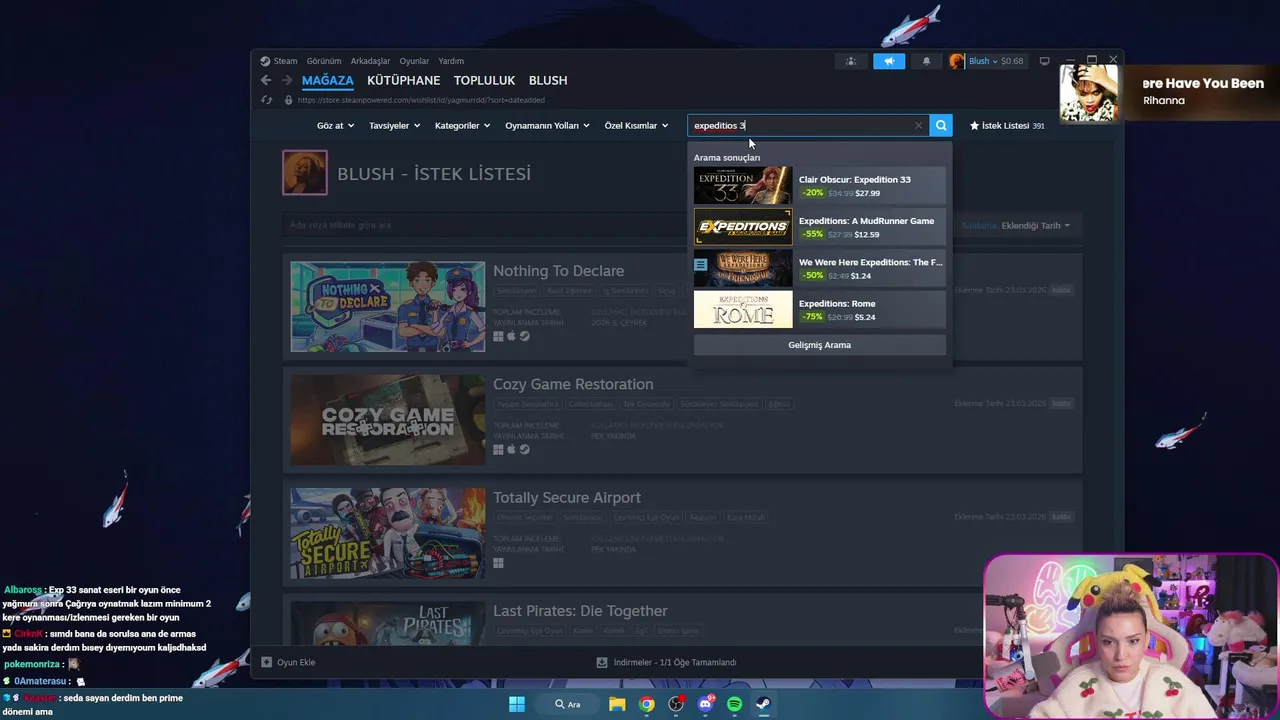This screenshot has width=1280, height=720.
Task: Expand the Oynamanın Yolları dropdown
Action: [547, 126]
